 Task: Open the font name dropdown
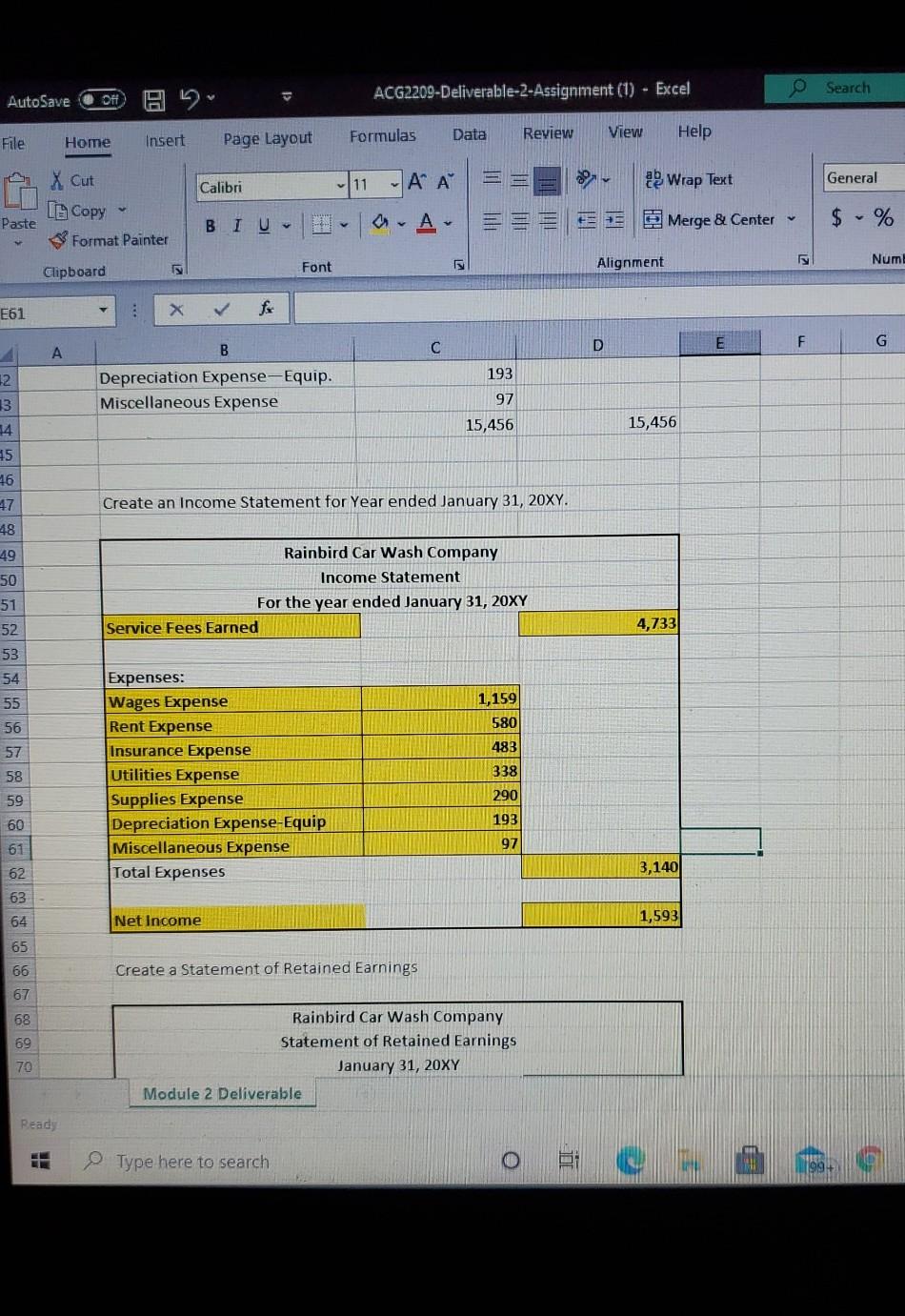click(340, 186)
